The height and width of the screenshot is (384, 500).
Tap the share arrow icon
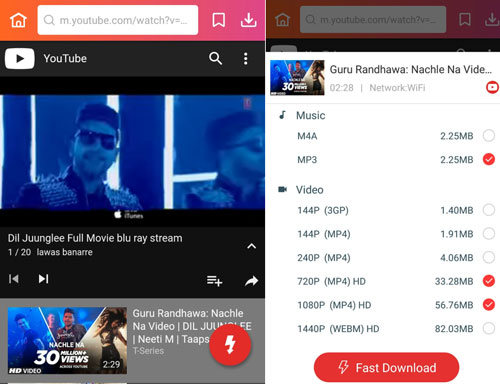click(x=251, y=281)
